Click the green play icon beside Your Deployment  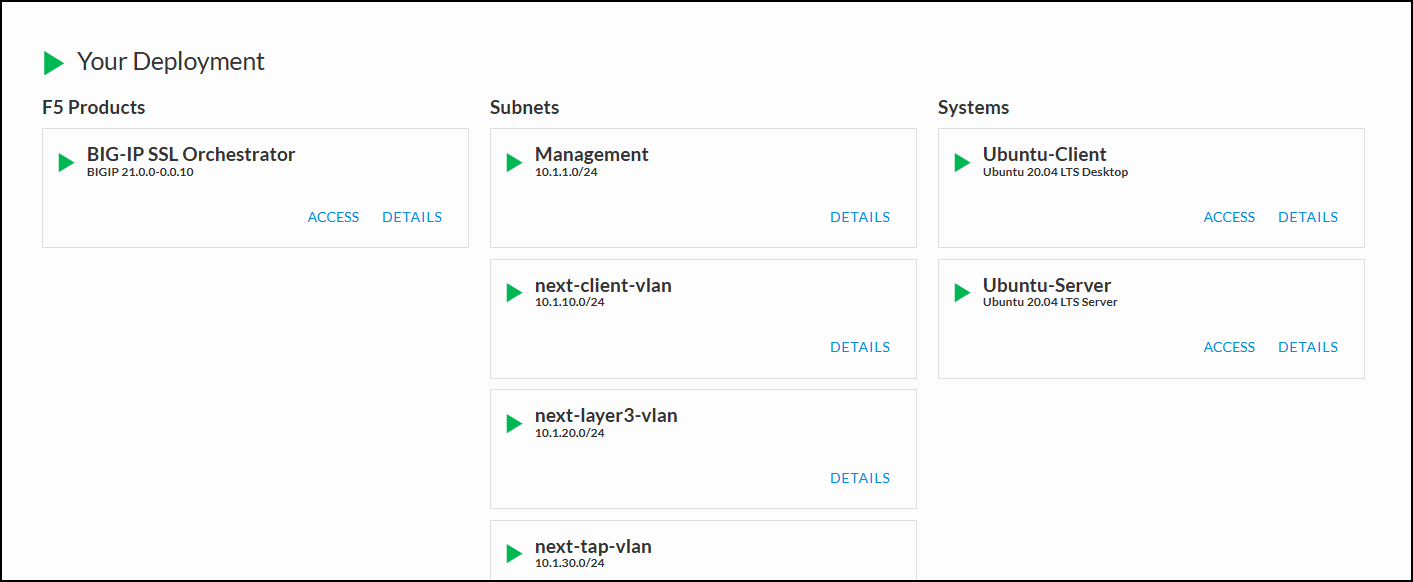tap(54, 63)
